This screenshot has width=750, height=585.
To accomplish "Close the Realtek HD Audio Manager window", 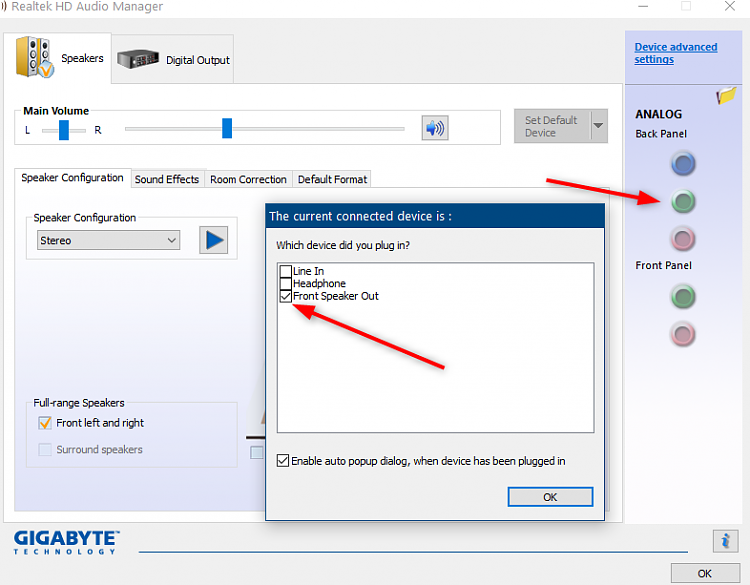I will click(729, 6).
